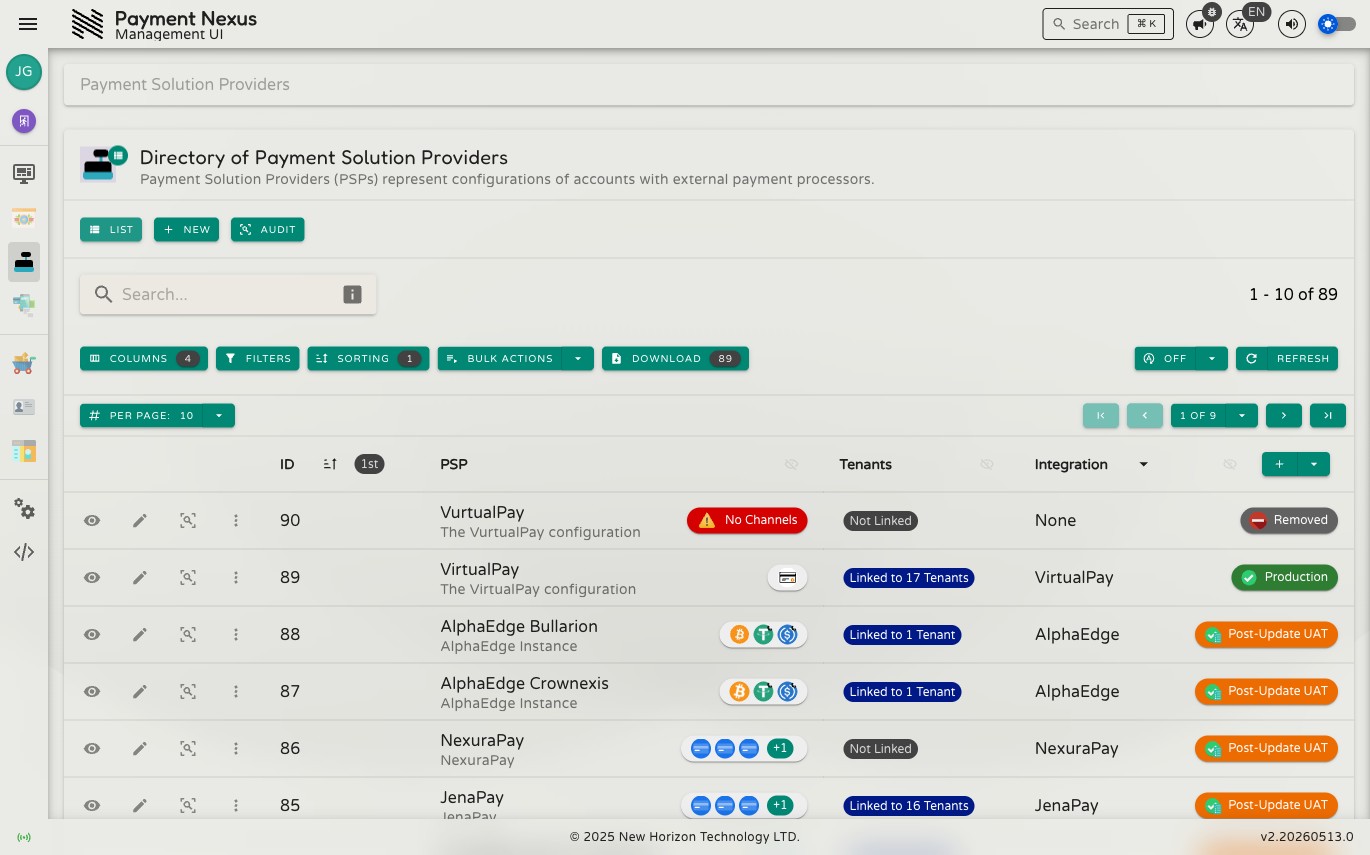Open the dashboard monitor icon in sidebar

coord(24,174)
